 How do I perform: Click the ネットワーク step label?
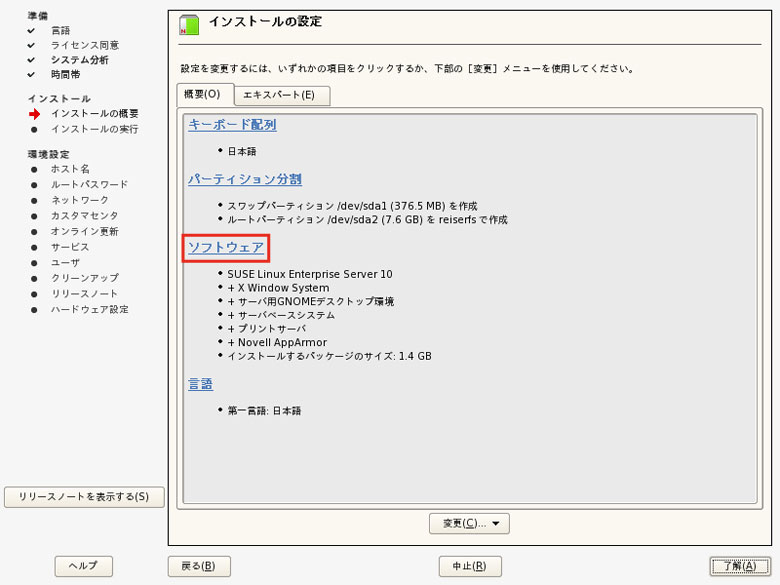tap(80, 200)
